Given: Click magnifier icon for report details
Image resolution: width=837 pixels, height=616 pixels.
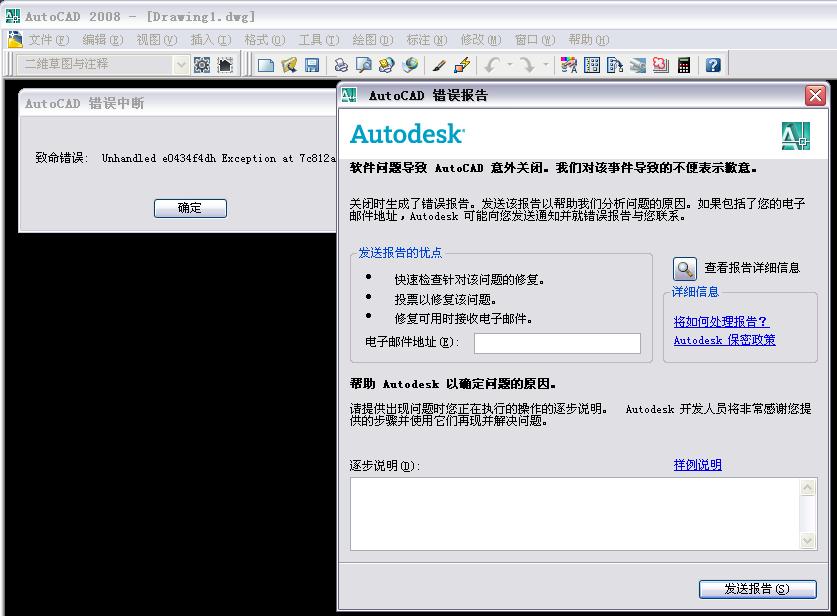Looking at the screenshot, I should click(684, 268).
